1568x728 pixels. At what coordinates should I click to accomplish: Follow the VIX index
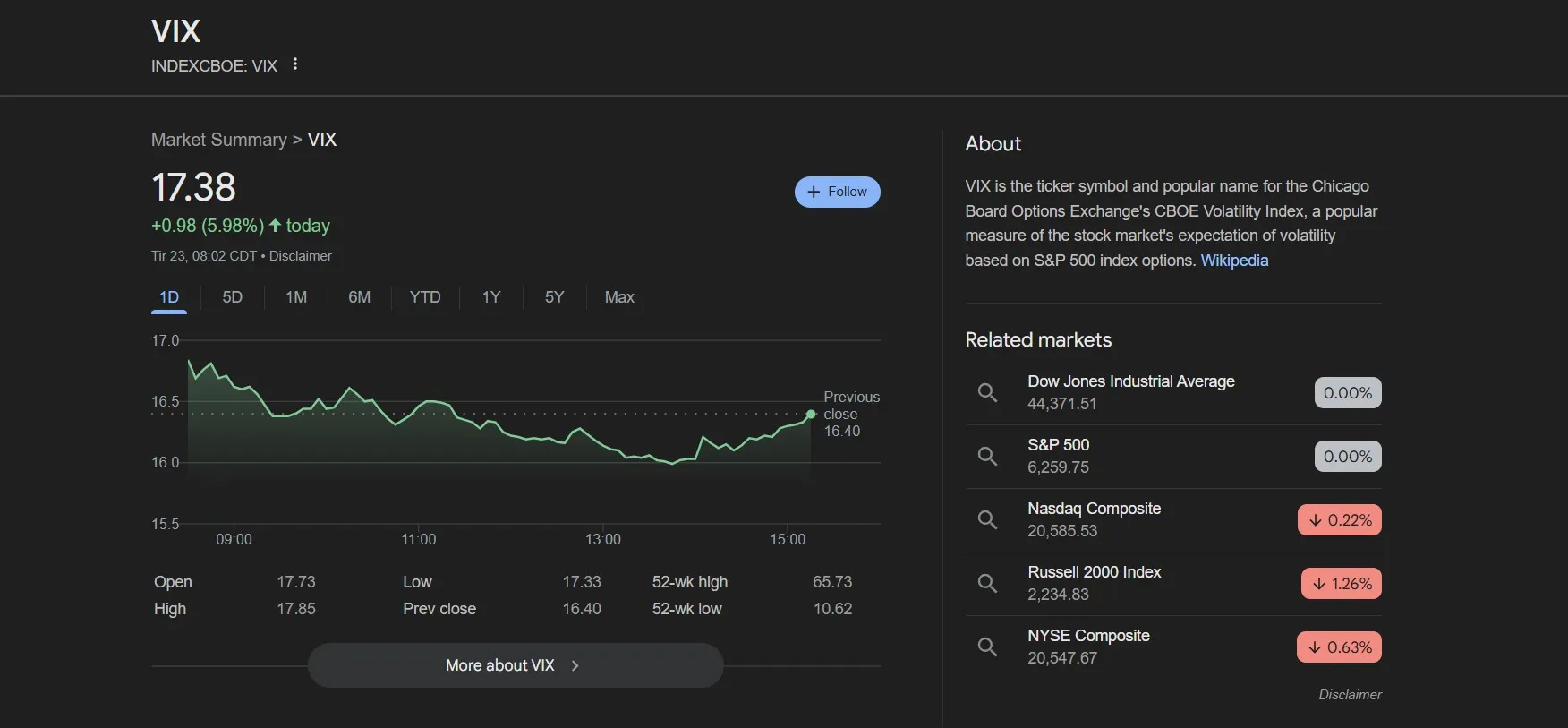[x=837, y=192]
